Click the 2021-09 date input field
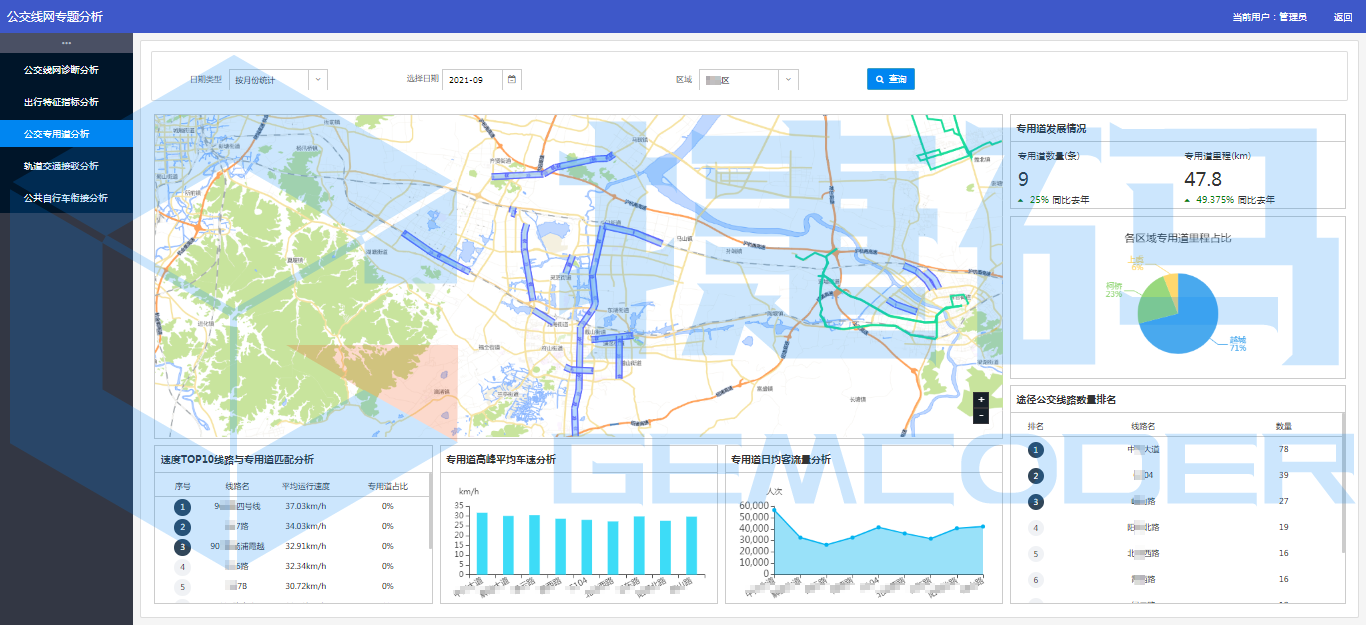This screenshot has width=1366, height=625. [472, 80]
